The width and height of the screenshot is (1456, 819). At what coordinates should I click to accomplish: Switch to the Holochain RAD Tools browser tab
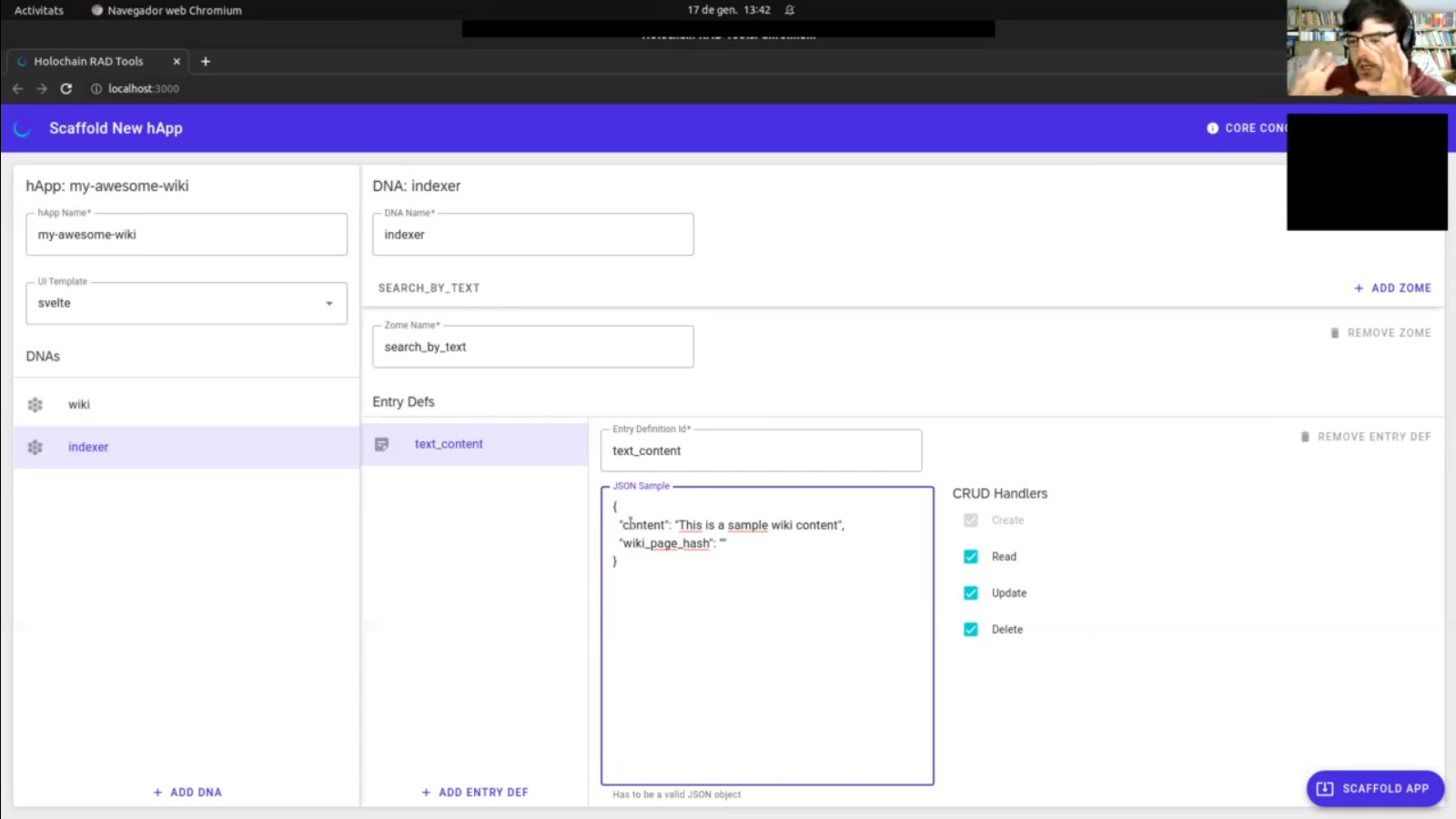(x=88, y=61)
